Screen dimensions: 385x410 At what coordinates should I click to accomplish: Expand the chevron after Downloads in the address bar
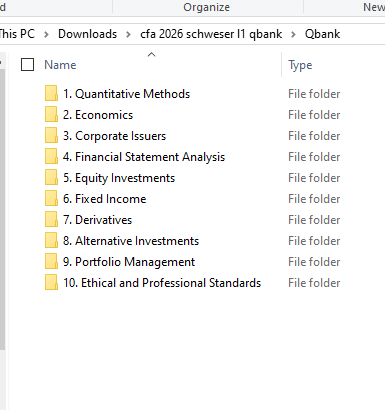[x=128, y=34]
